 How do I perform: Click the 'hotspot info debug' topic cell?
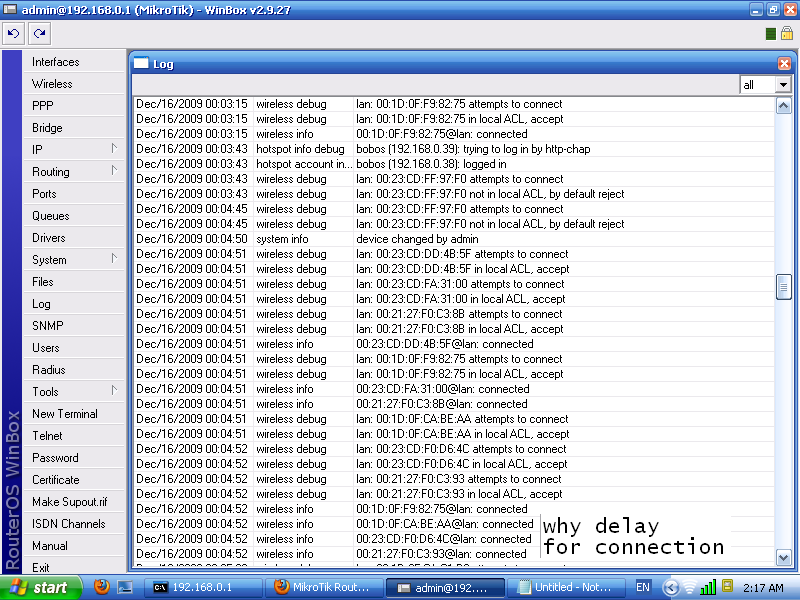303,149
